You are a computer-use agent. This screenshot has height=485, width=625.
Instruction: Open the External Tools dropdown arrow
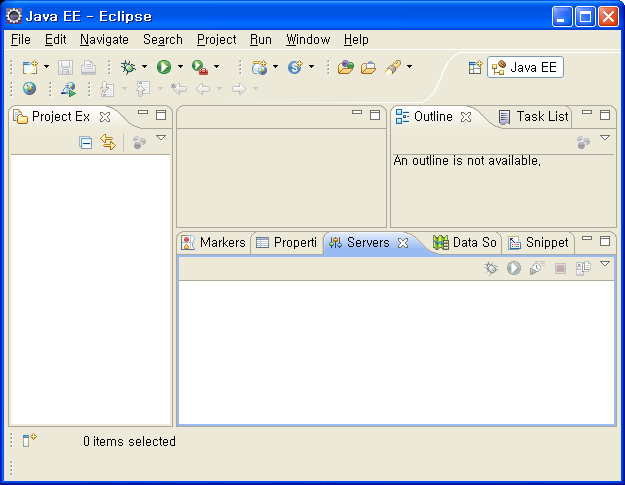[216, 67]
